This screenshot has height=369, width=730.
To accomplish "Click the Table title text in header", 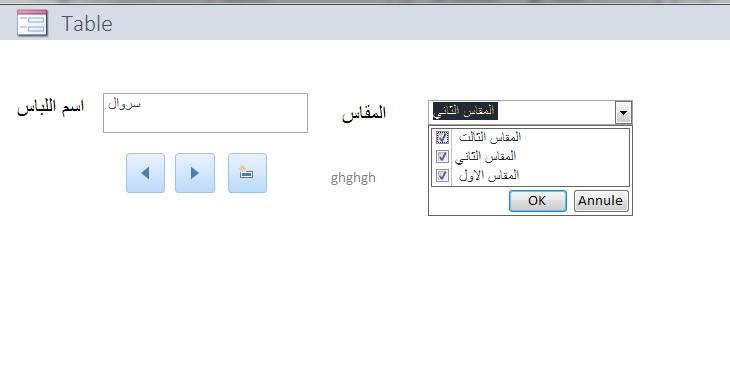I will click(x=87, y=24).
